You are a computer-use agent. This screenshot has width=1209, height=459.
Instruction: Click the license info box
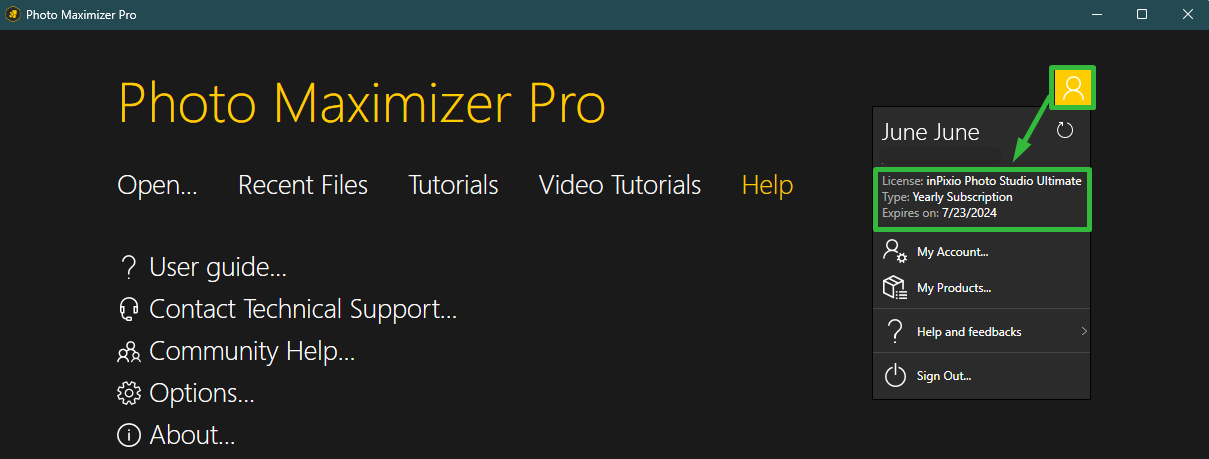pyautogui.click(x=982, y=198)
